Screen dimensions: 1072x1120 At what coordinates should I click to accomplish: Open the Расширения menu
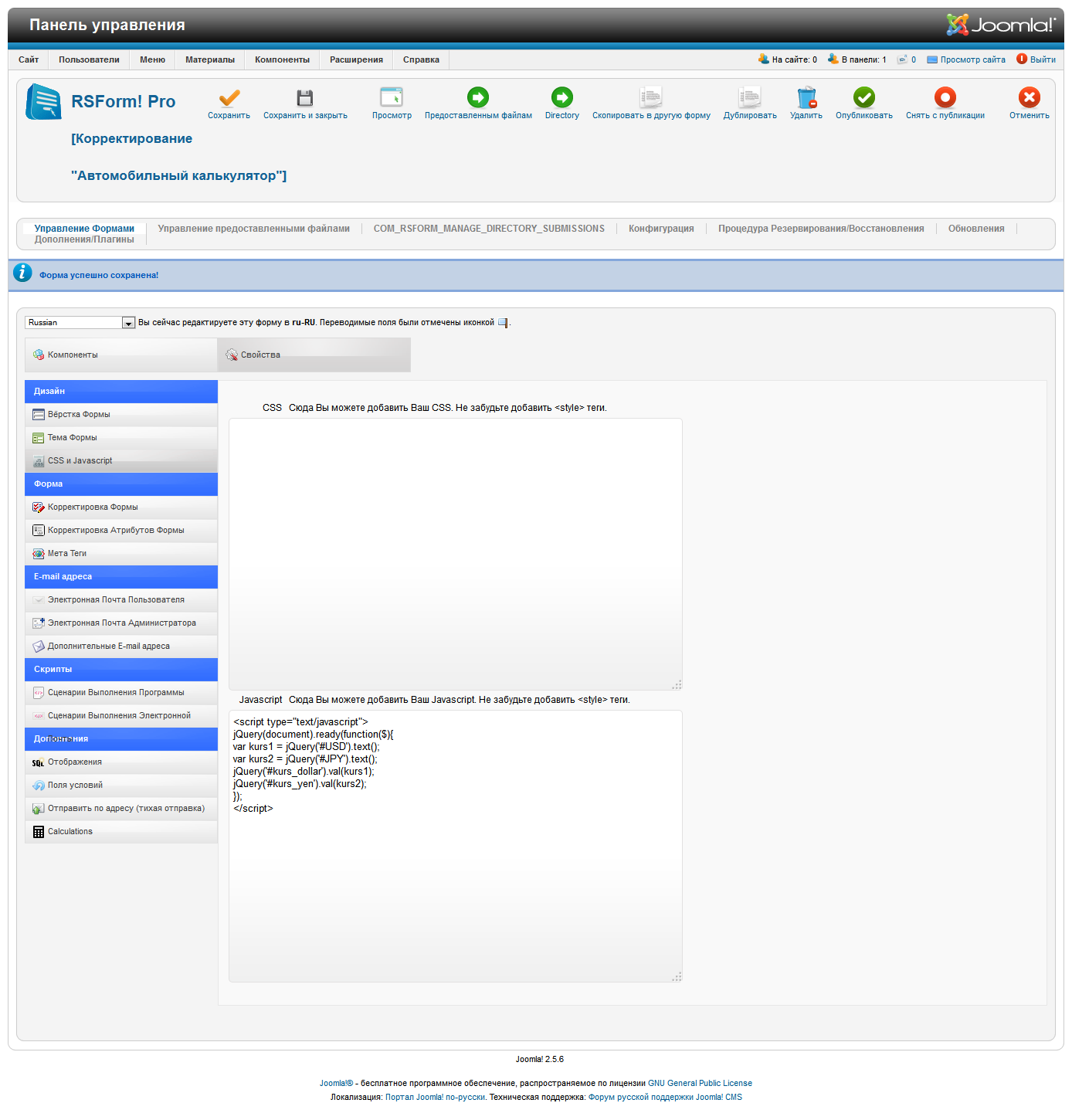[356, 59]
